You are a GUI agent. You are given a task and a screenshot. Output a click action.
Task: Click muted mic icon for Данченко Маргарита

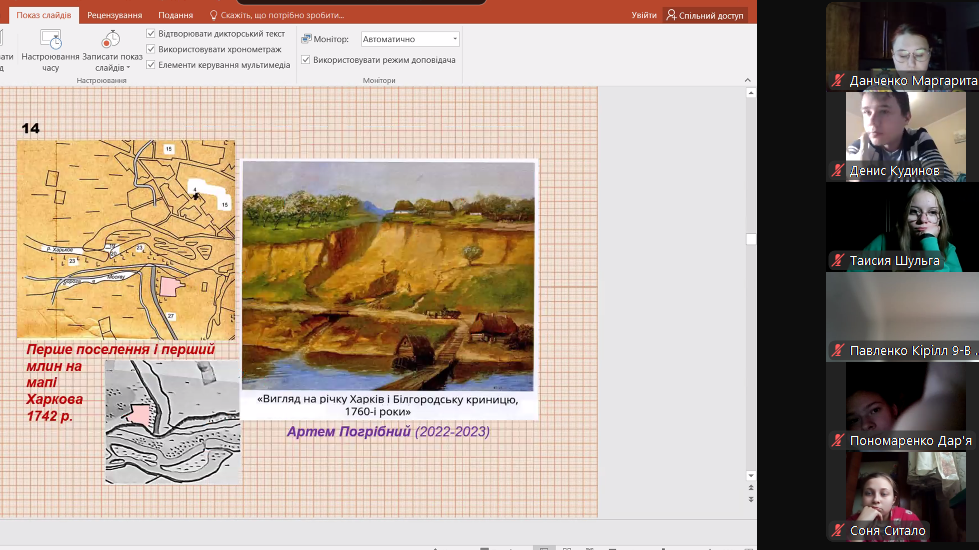838,81
